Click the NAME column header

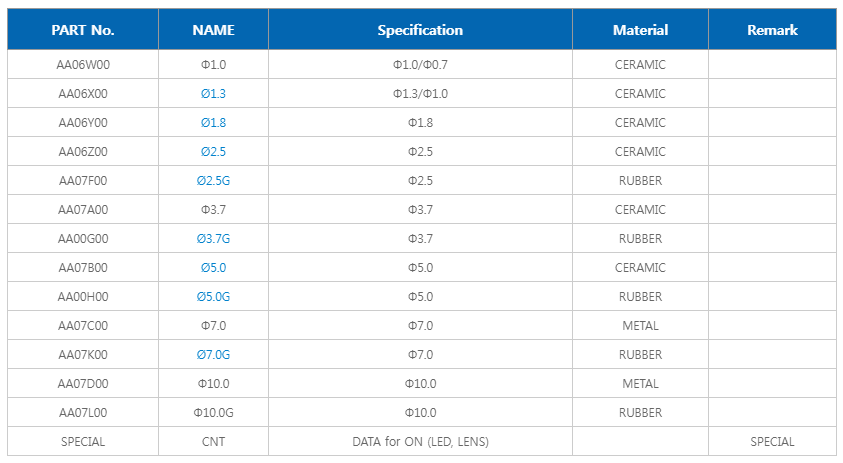point(213,30)
